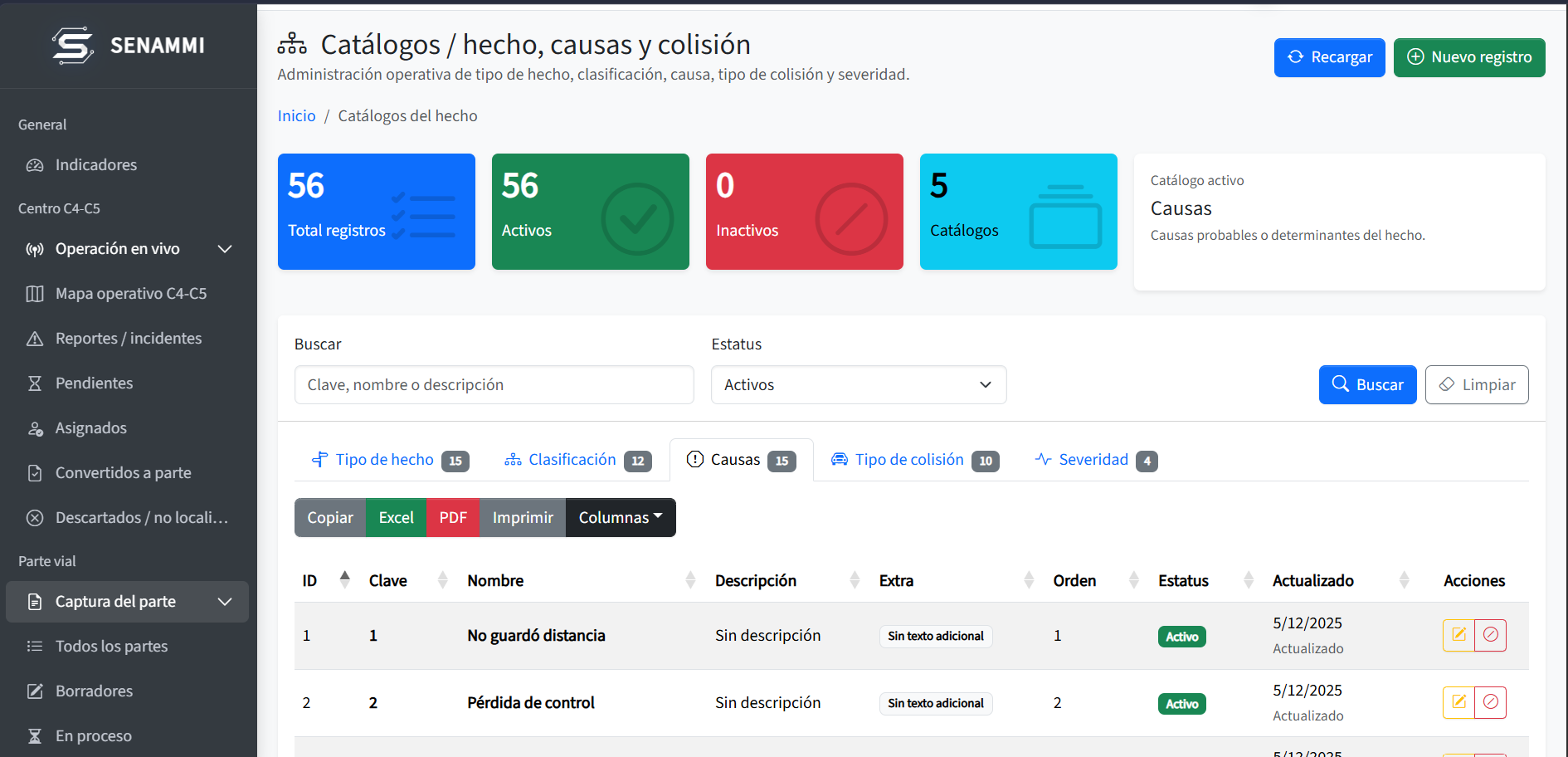Click the Todos los partes list icon
Image resolution: width=1568 pixels, height=757 pixels.
[35, 647]
